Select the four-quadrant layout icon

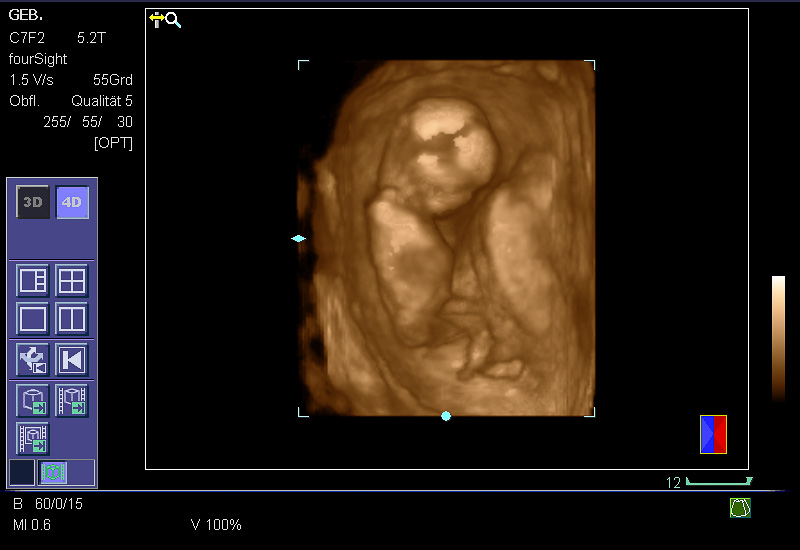(71, 280)
